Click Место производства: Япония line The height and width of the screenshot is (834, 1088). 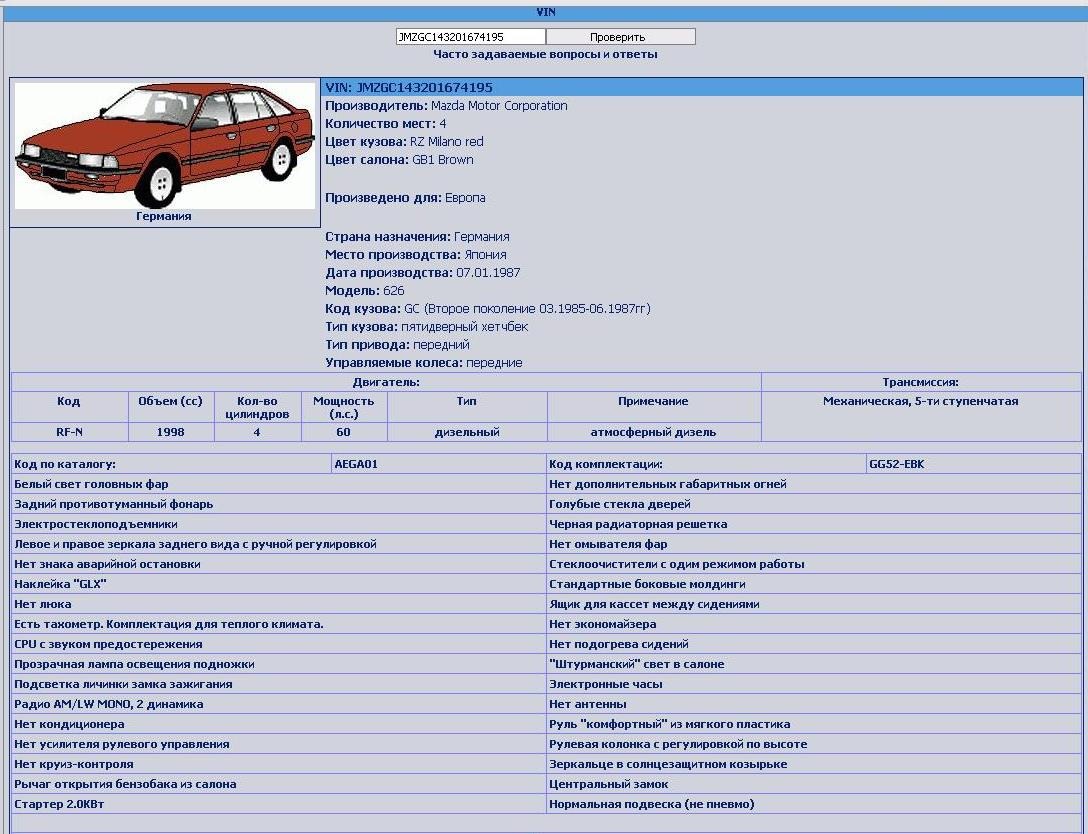coord(416,255)
